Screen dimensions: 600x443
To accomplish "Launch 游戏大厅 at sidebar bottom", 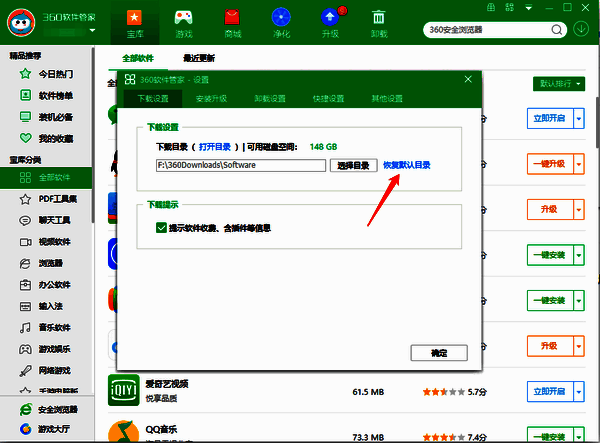I will (x=45, y=429).
